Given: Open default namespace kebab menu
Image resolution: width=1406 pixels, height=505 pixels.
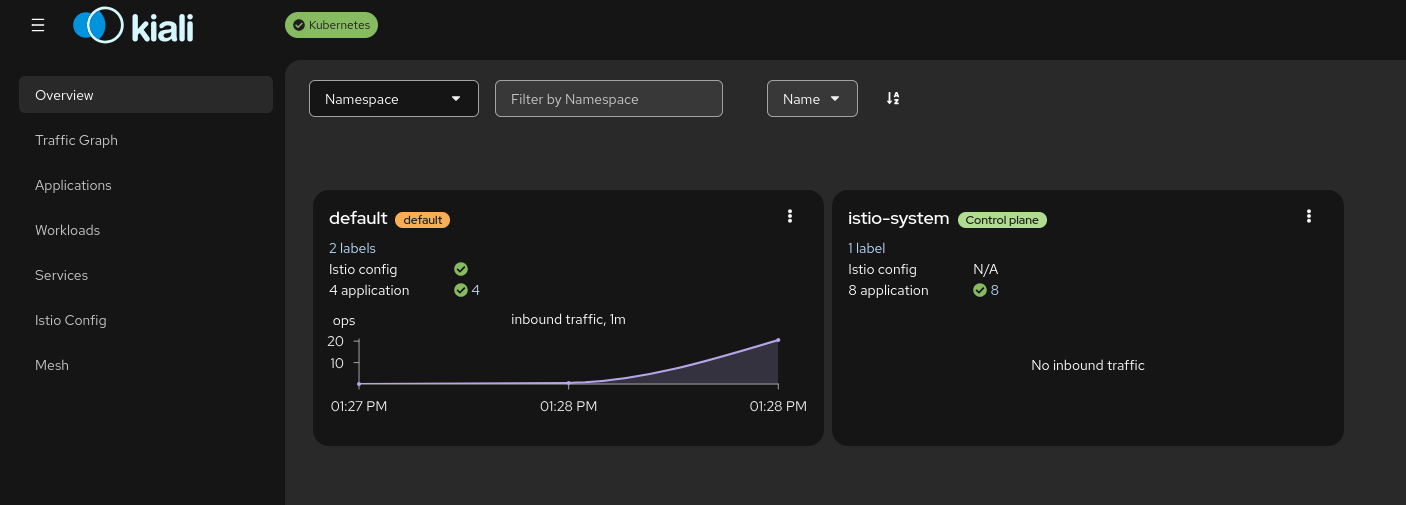Looking at the screenshot, I should [x=790, y=216].
